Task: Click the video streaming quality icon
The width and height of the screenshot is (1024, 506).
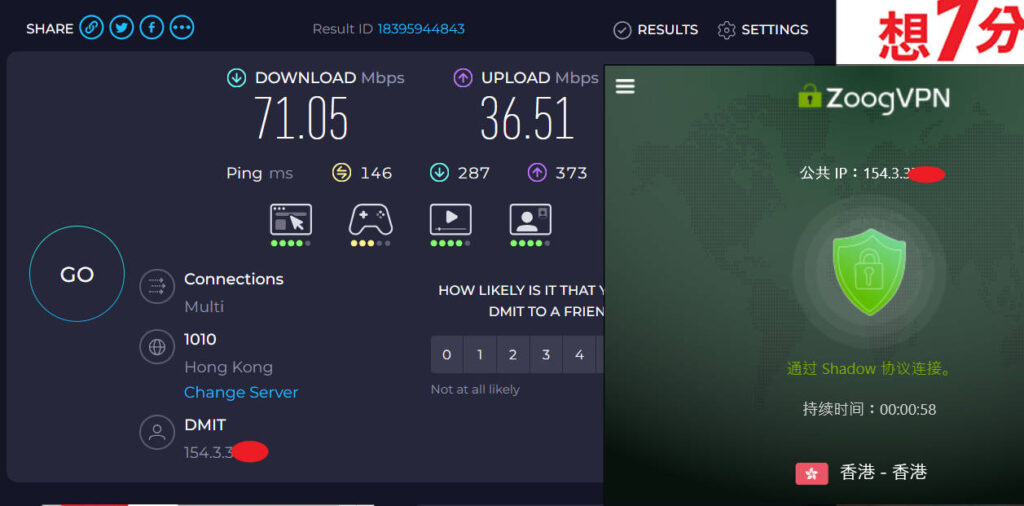Action: (450, 219)
